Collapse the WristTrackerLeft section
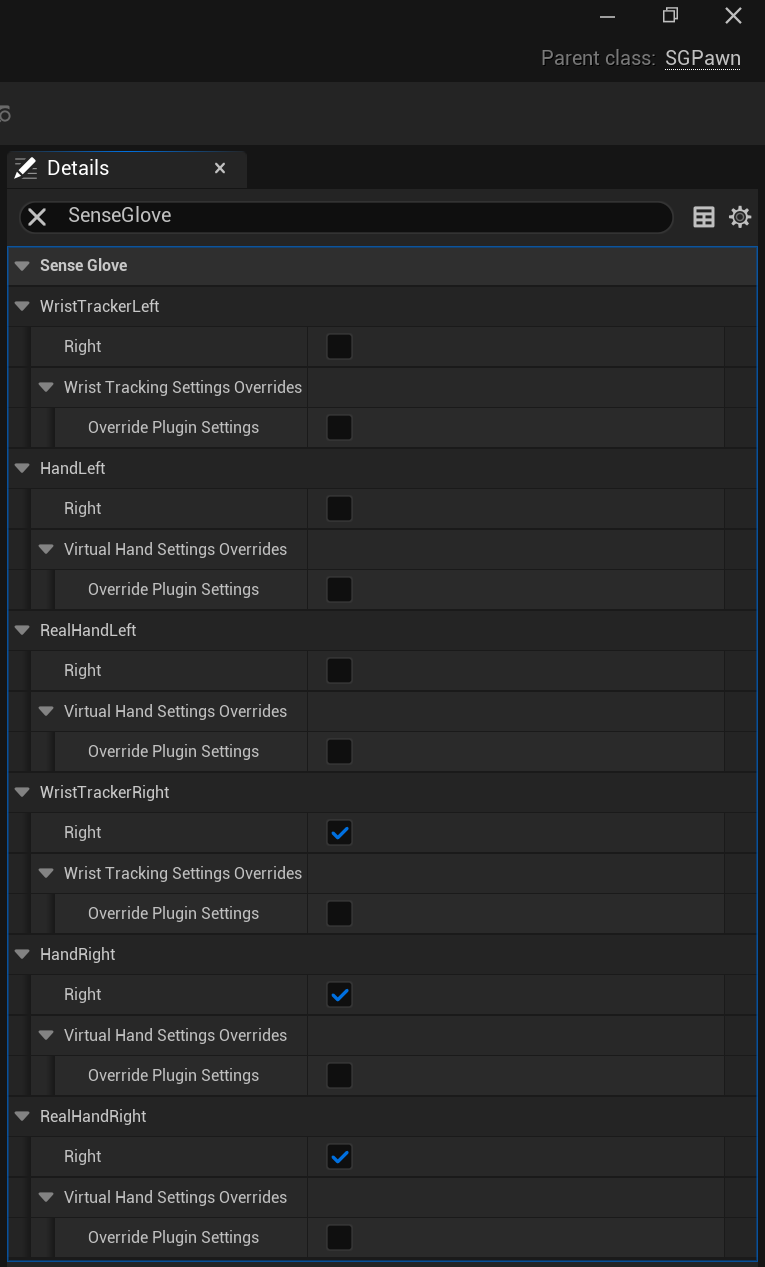 click(21, 306)
